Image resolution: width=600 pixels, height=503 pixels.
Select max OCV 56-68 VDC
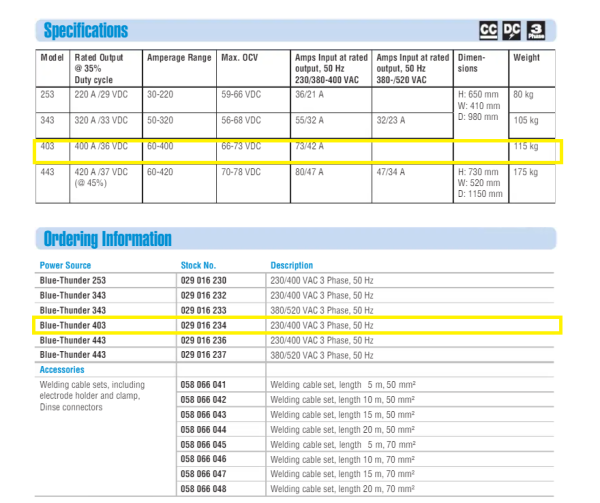241,120
